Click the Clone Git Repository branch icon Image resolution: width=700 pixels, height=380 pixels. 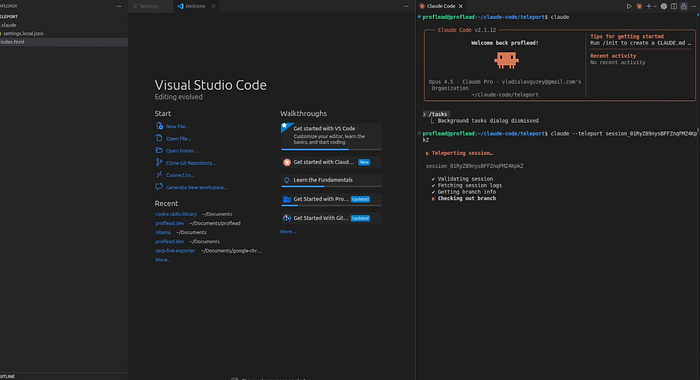pos(159,163)
